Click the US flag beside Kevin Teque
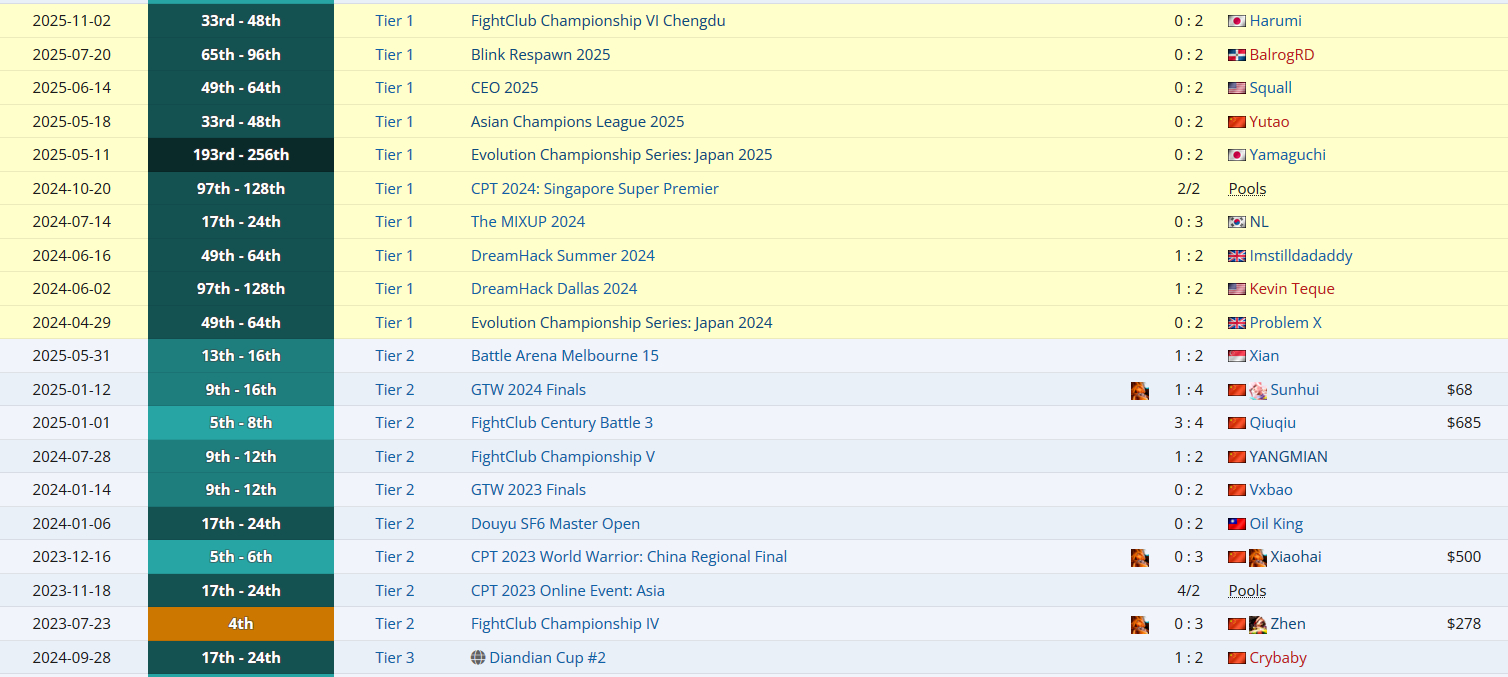 tap(1237, 289)
